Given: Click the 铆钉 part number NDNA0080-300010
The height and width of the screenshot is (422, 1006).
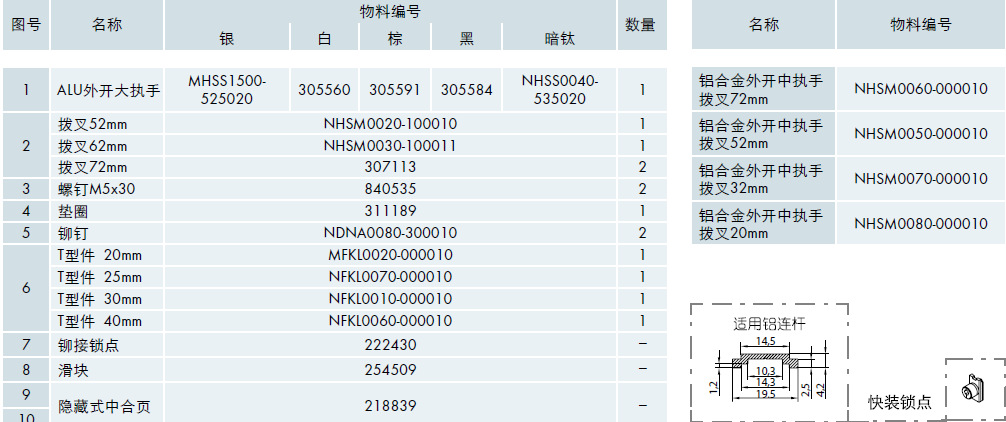Looking at the screenshot, I should tap(390, 233).
